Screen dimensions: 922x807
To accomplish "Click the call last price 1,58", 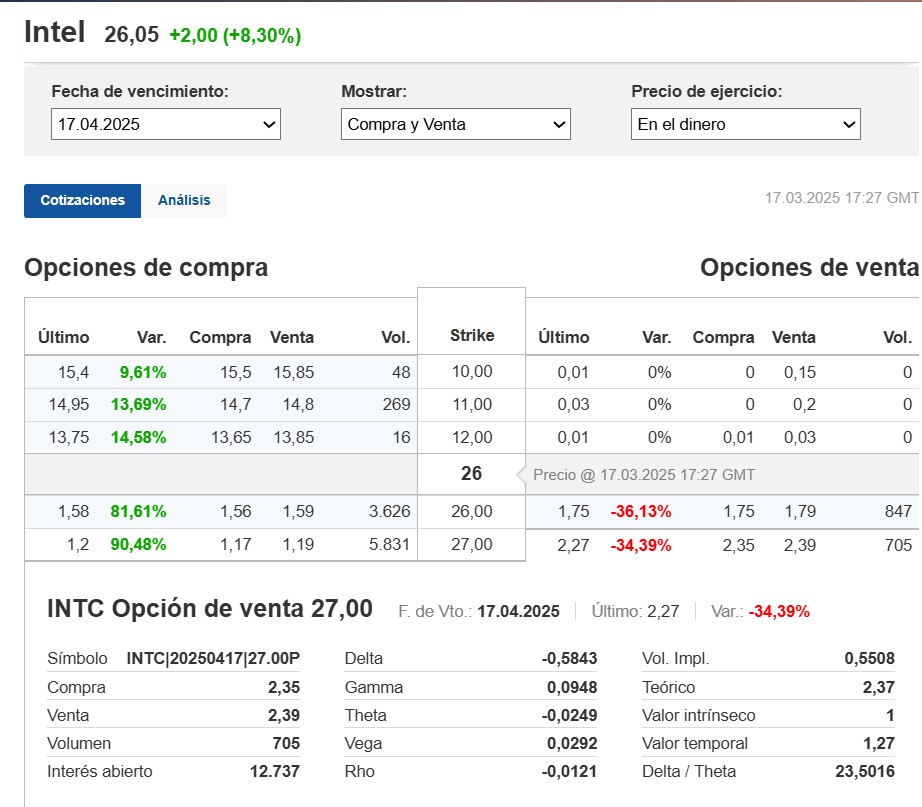I will point(74,512).
